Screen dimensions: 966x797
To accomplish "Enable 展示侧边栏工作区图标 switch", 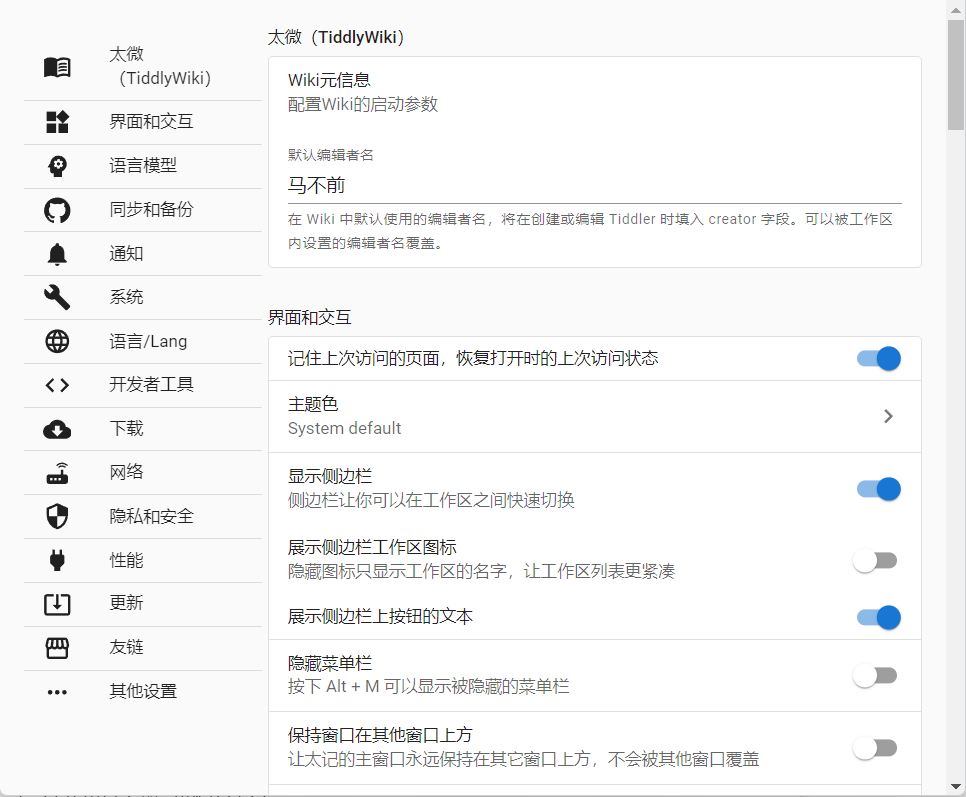I will click(875, 560).
